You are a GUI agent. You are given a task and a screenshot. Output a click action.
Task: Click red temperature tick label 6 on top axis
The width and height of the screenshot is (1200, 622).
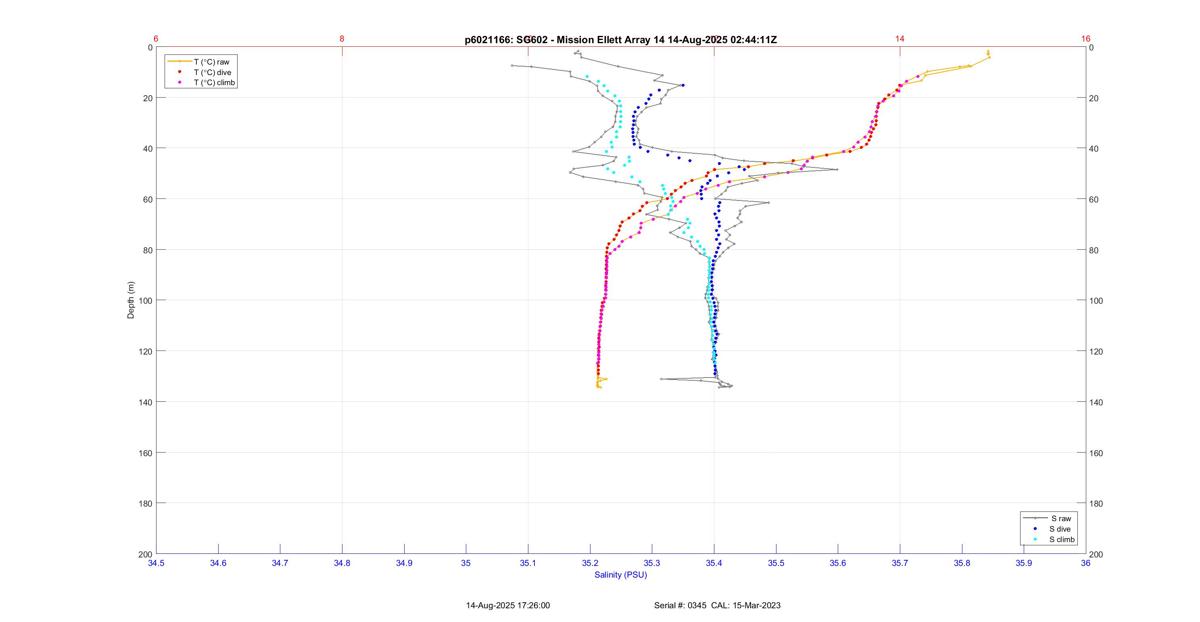(156, 39)
